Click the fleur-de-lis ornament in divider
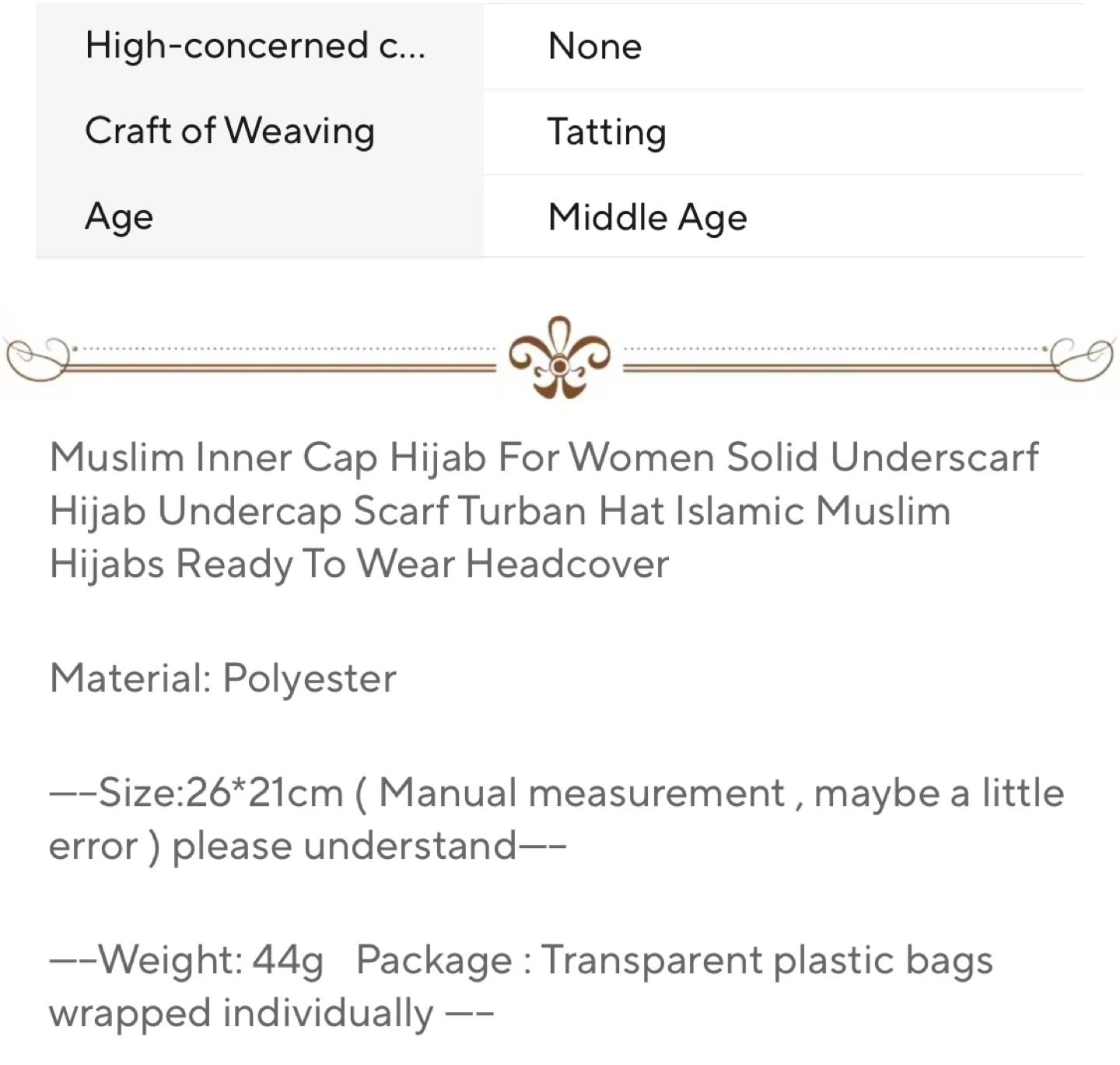This screenshot has width=1120, height=1065. 559,358
